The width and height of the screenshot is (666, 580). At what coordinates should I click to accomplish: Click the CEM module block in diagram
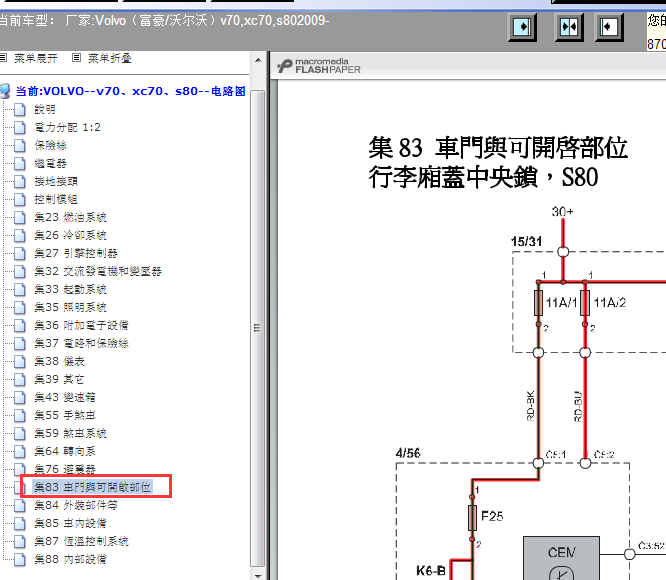click(x=561, y=558)
